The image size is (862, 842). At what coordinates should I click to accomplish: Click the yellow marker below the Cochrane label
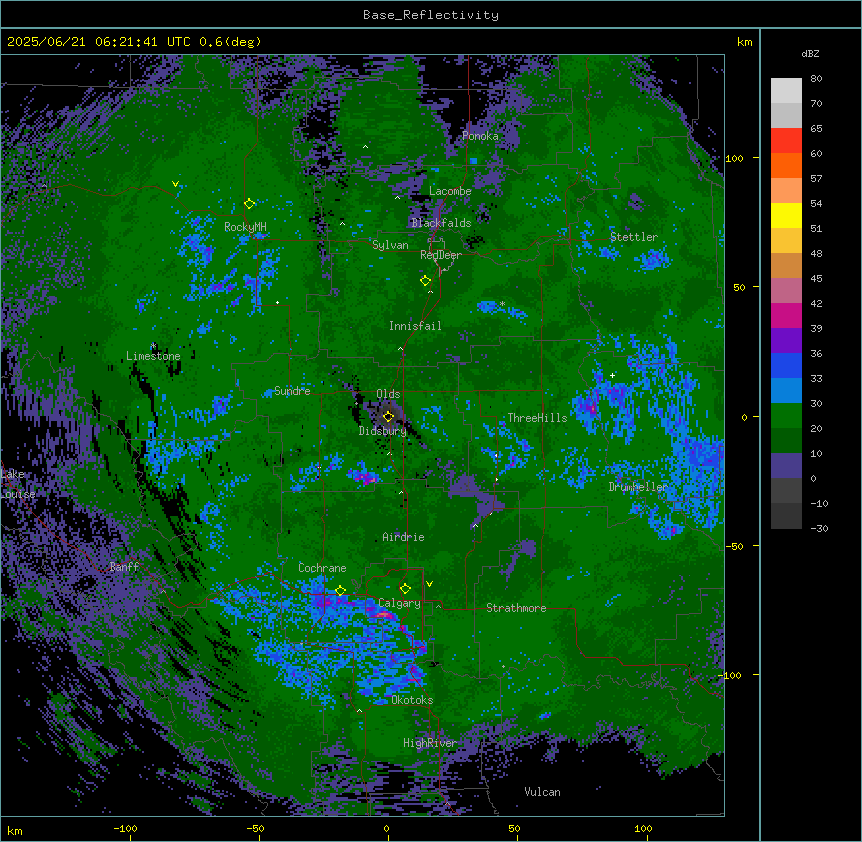(341, 591)
